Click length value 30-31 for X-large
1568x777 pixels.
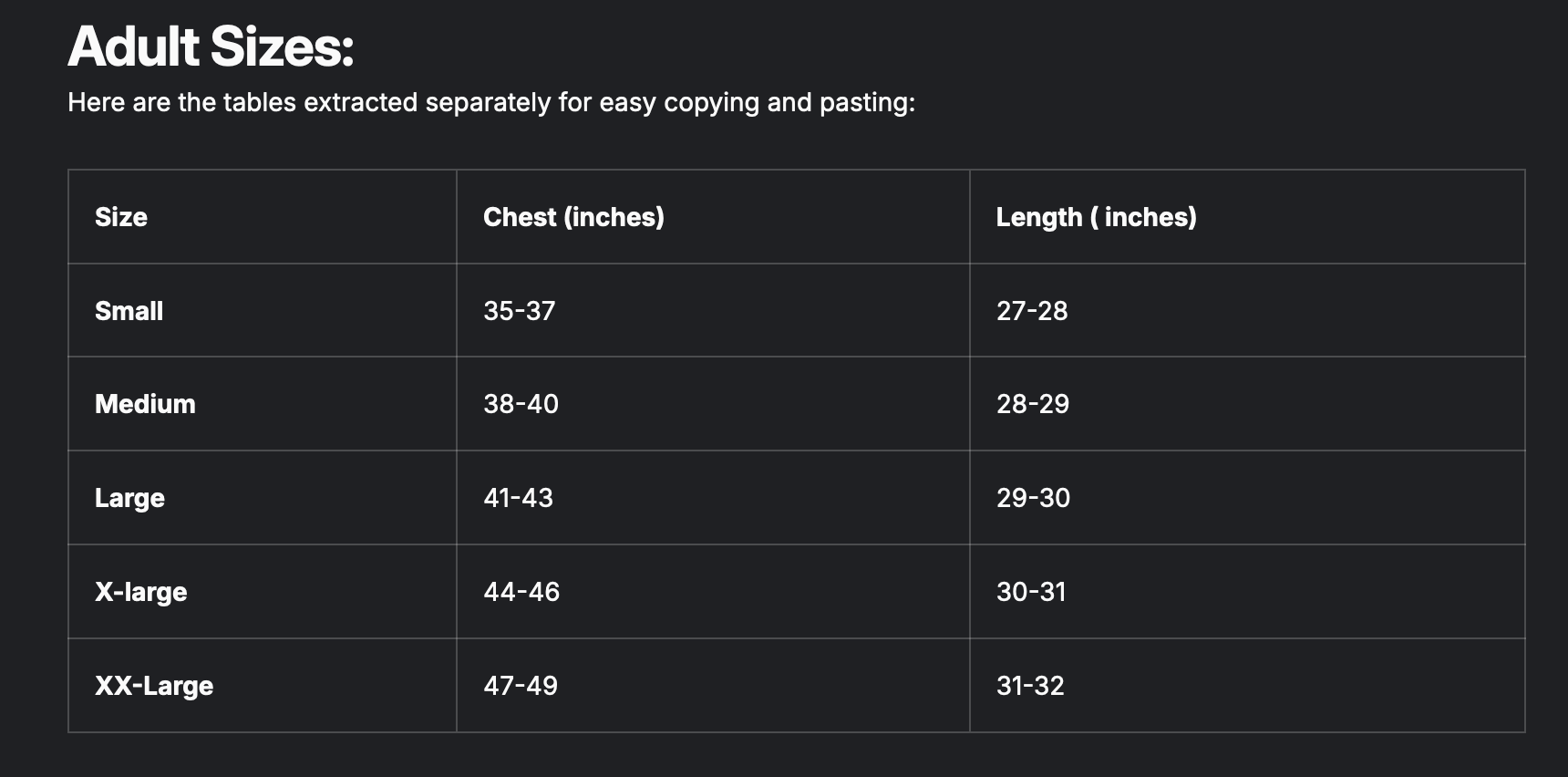click(x=1031, y=592)
